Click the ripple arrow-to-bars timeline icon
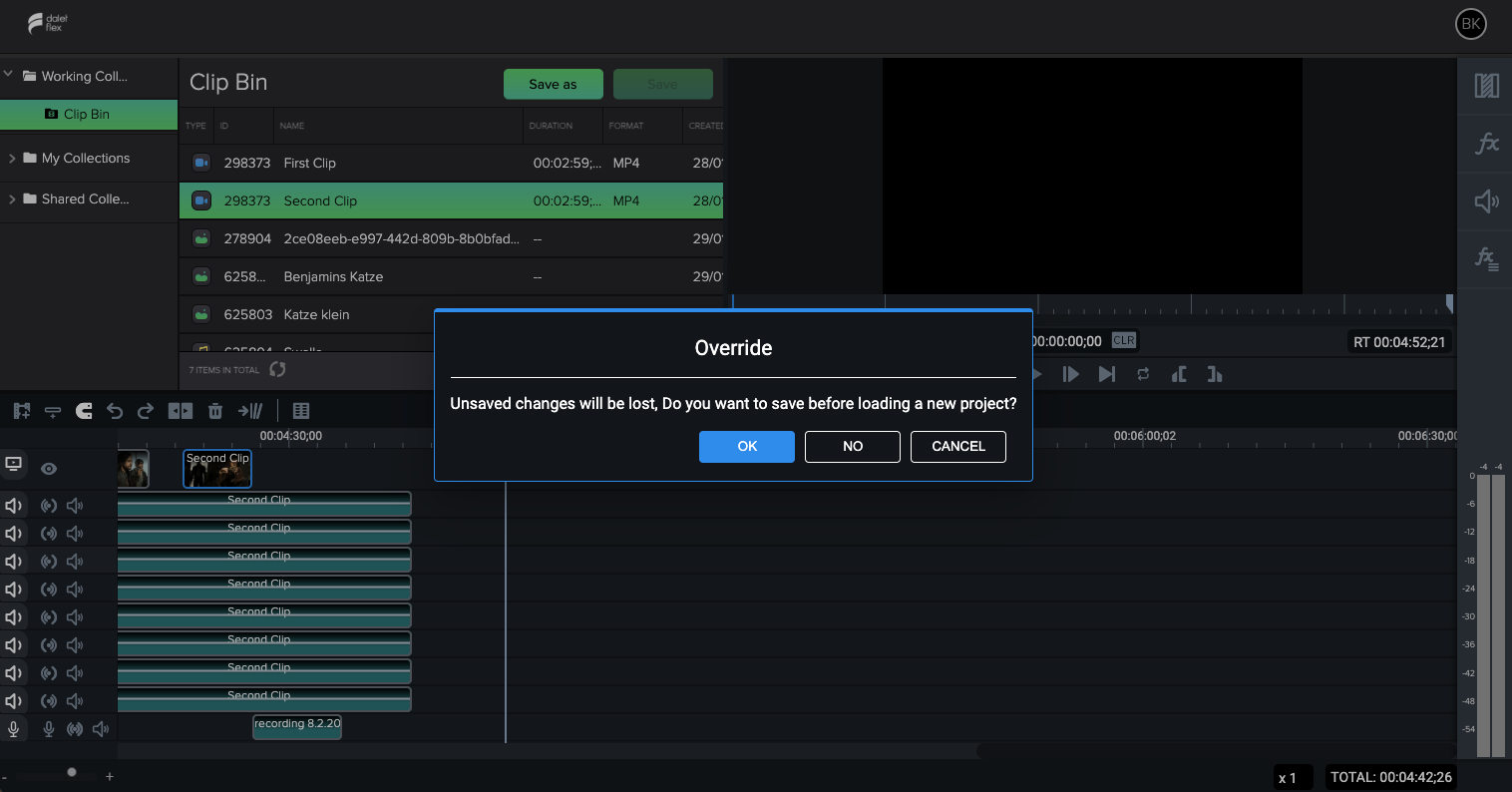This screenshot has height=792, width=1512. (250, 410)
